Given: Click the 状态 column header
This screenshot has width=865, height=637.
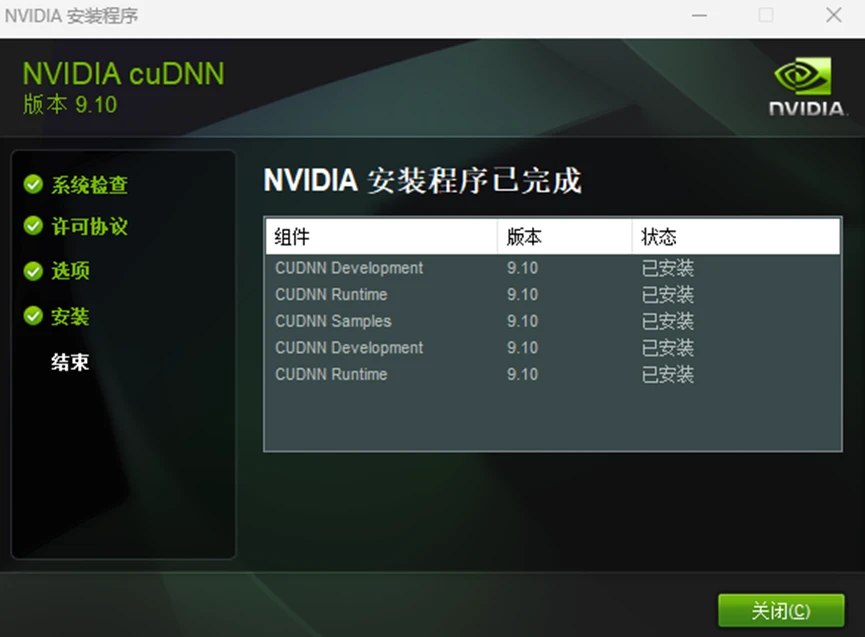Looking at the screenshot, I should [736, 237].
